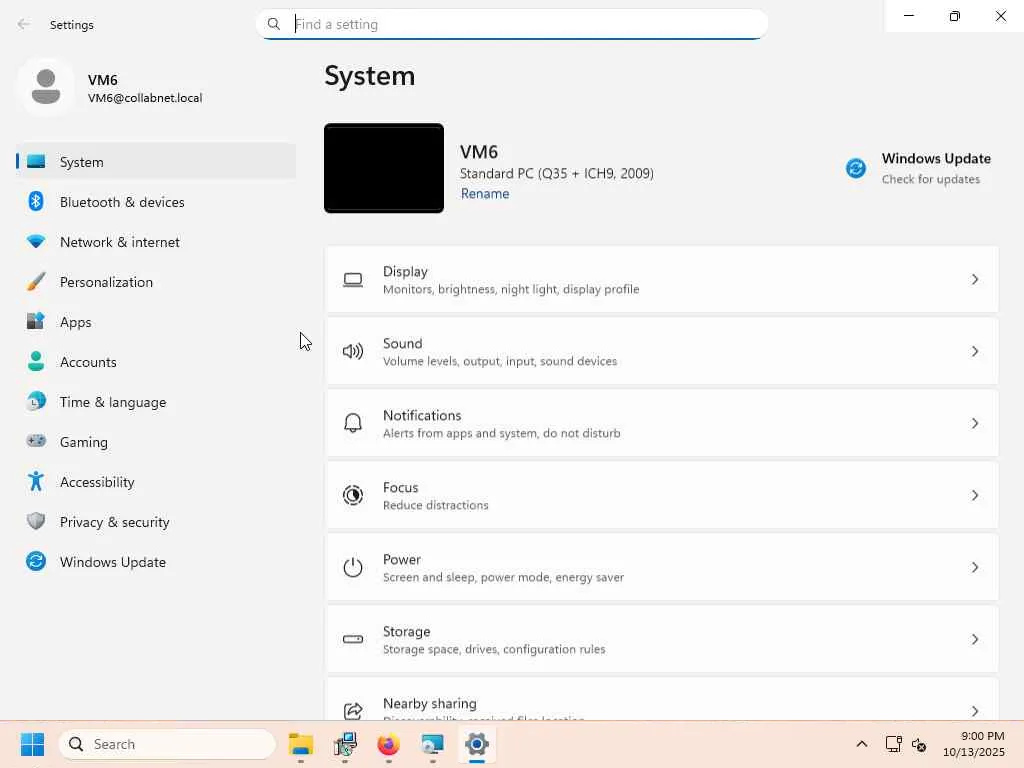Screen dimensions: 1024x768
Task: Click the Windows Update heading at top right
Action: point(936,159)
